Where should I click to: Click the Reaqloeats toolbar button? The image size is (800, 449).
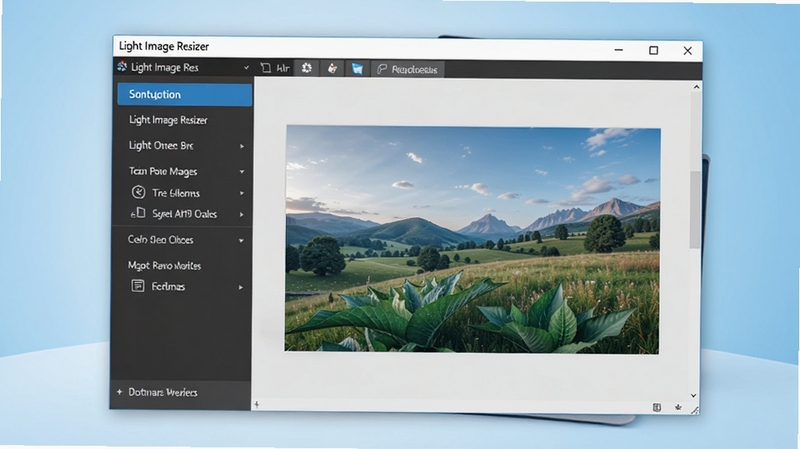pyautogui.click(x=408, y=69)
